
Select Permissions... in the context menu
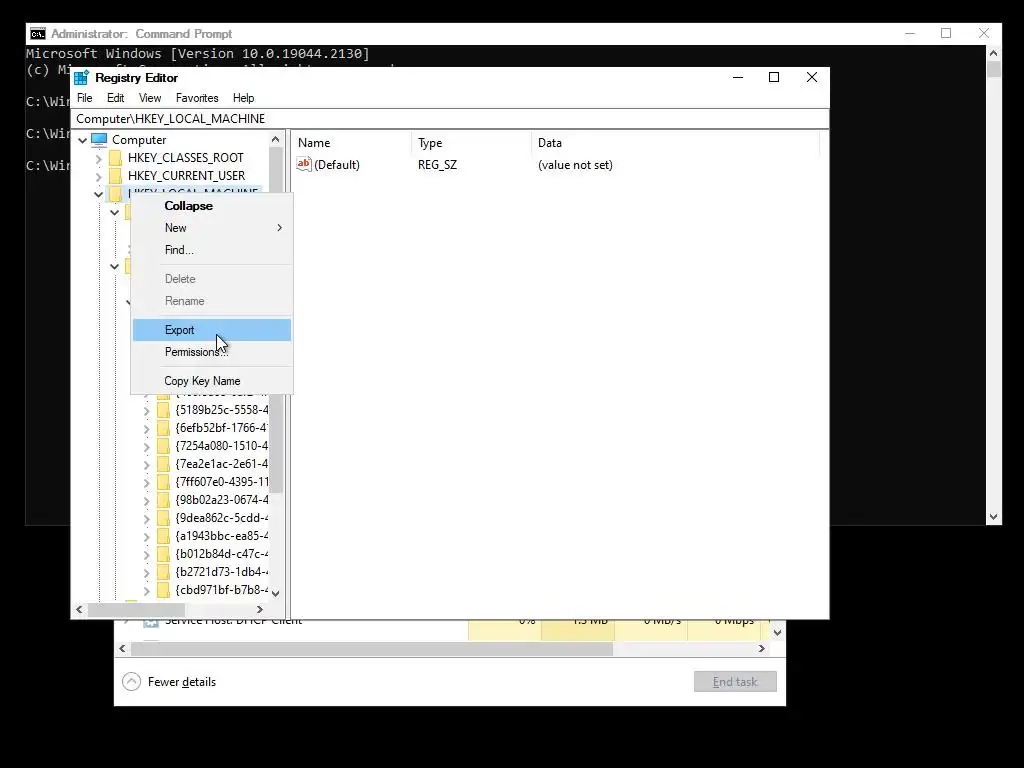tap(212, 352)
